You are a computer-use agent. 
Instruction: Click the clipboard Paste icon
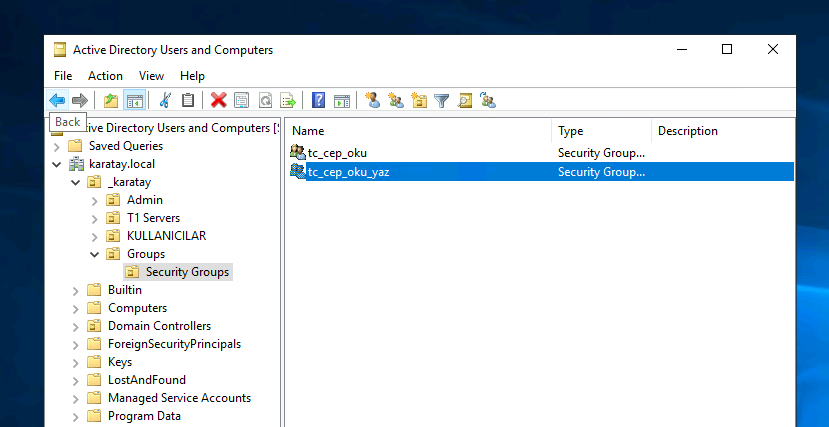coord(188,100)
